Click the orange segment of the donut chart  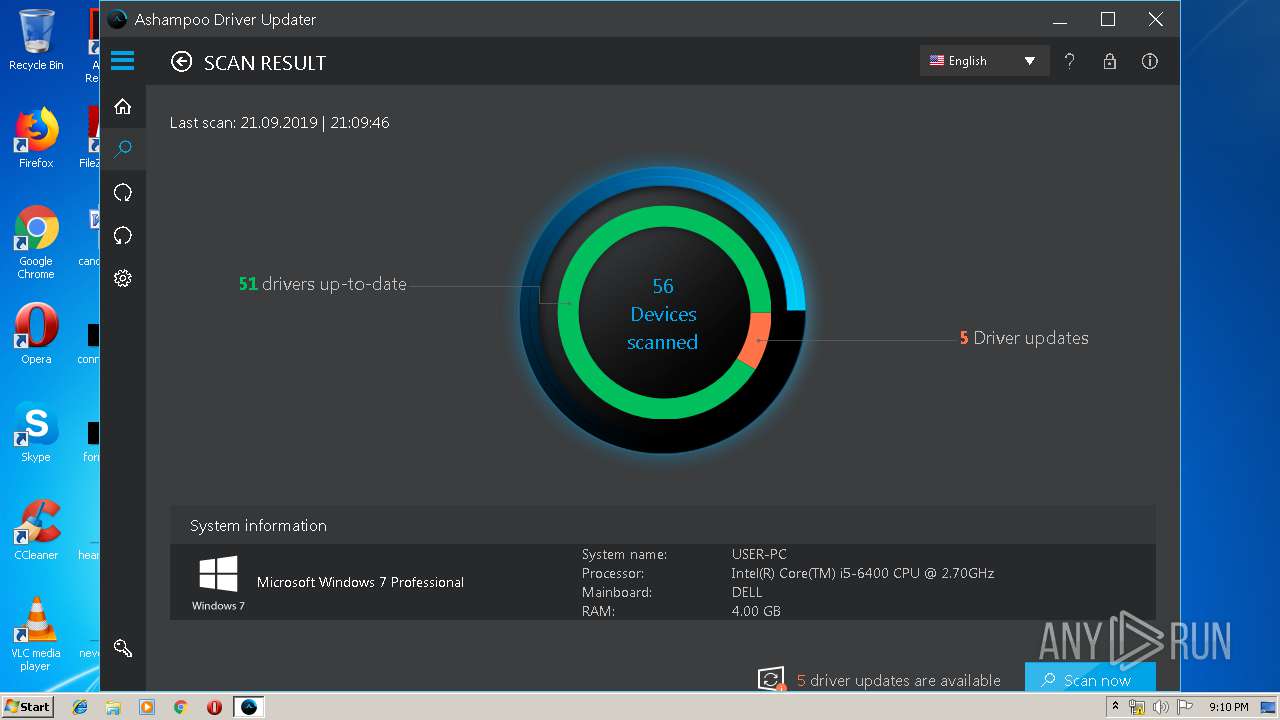754,339
